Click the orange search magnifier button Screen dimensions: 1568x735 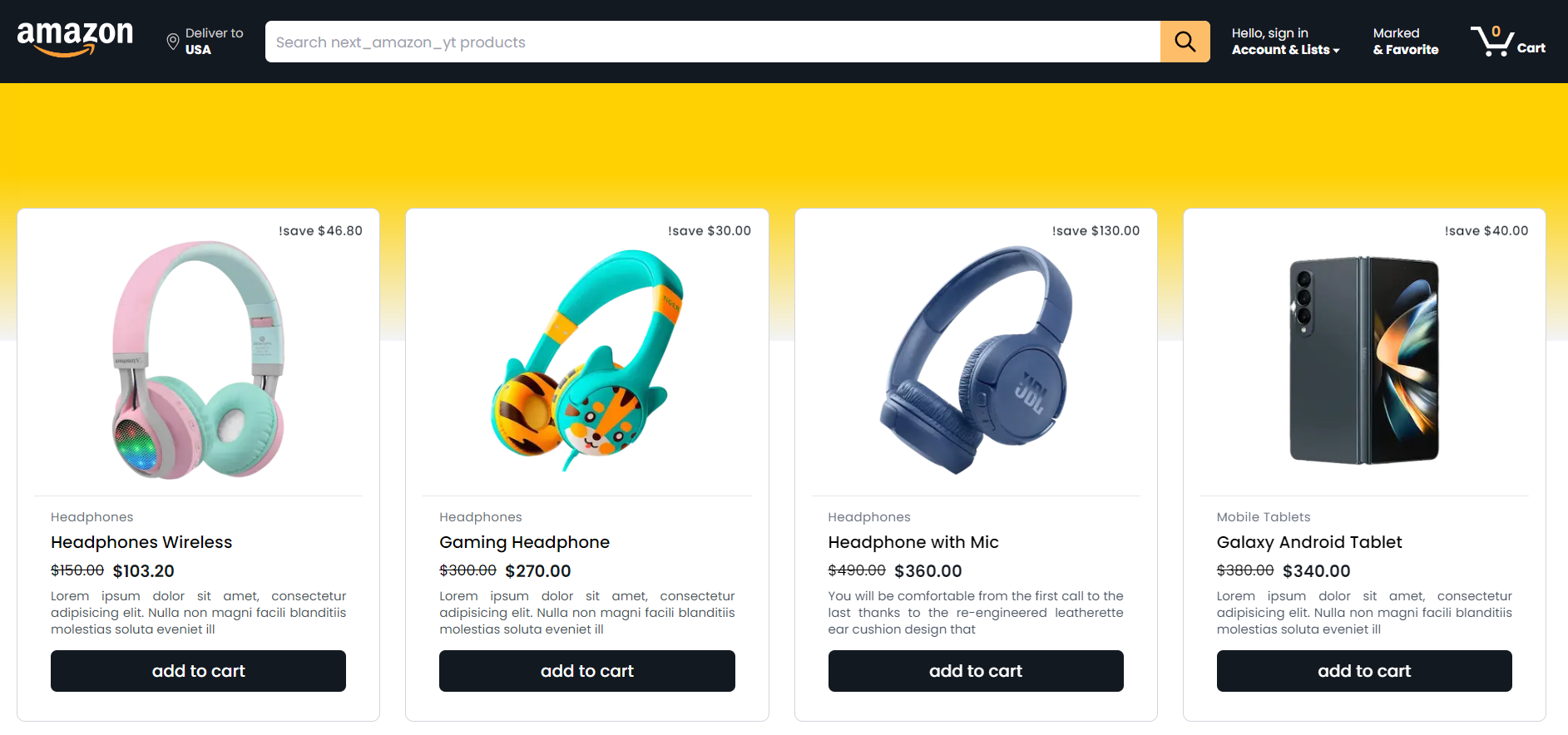coord(1185,42)
